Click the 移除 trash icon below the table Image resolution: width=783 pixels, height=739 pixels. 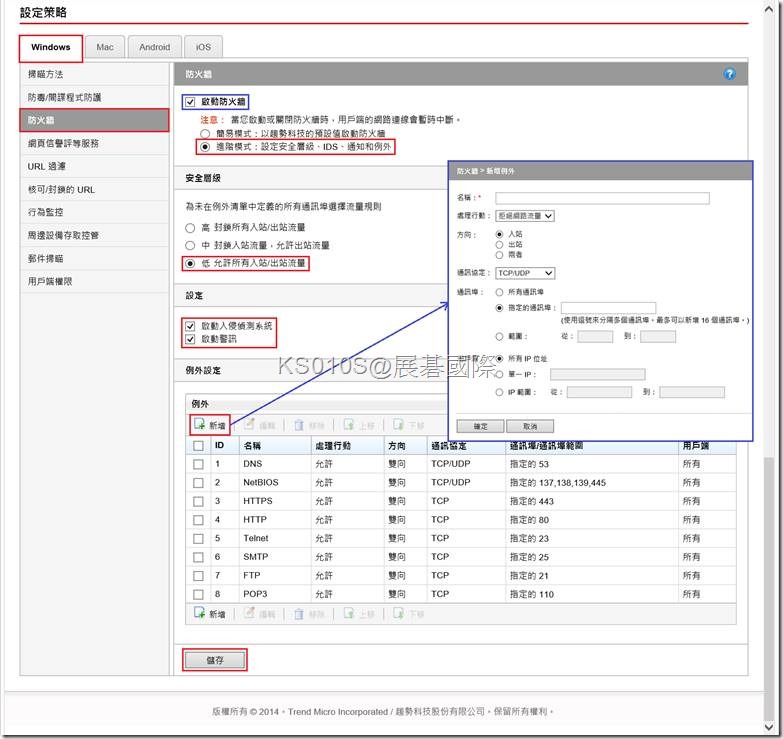click(300, 614)
